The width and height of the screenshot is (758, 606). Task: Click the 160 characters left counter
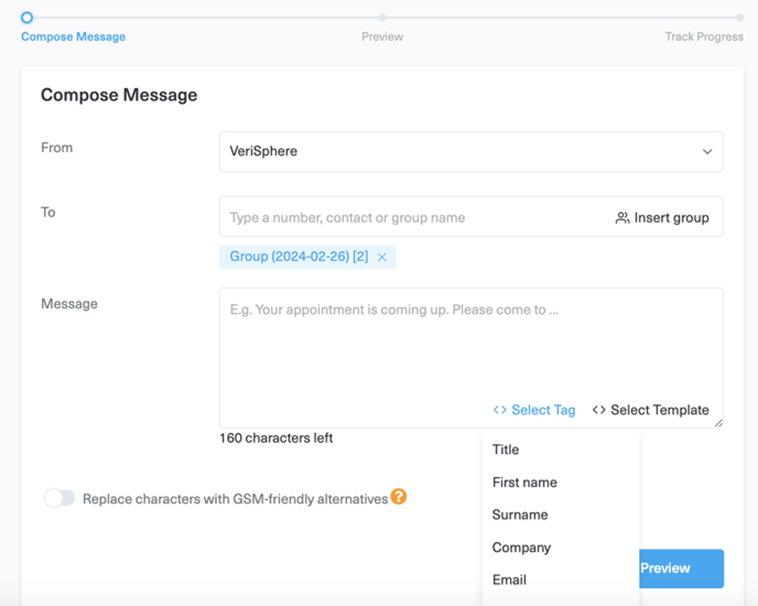276,438
